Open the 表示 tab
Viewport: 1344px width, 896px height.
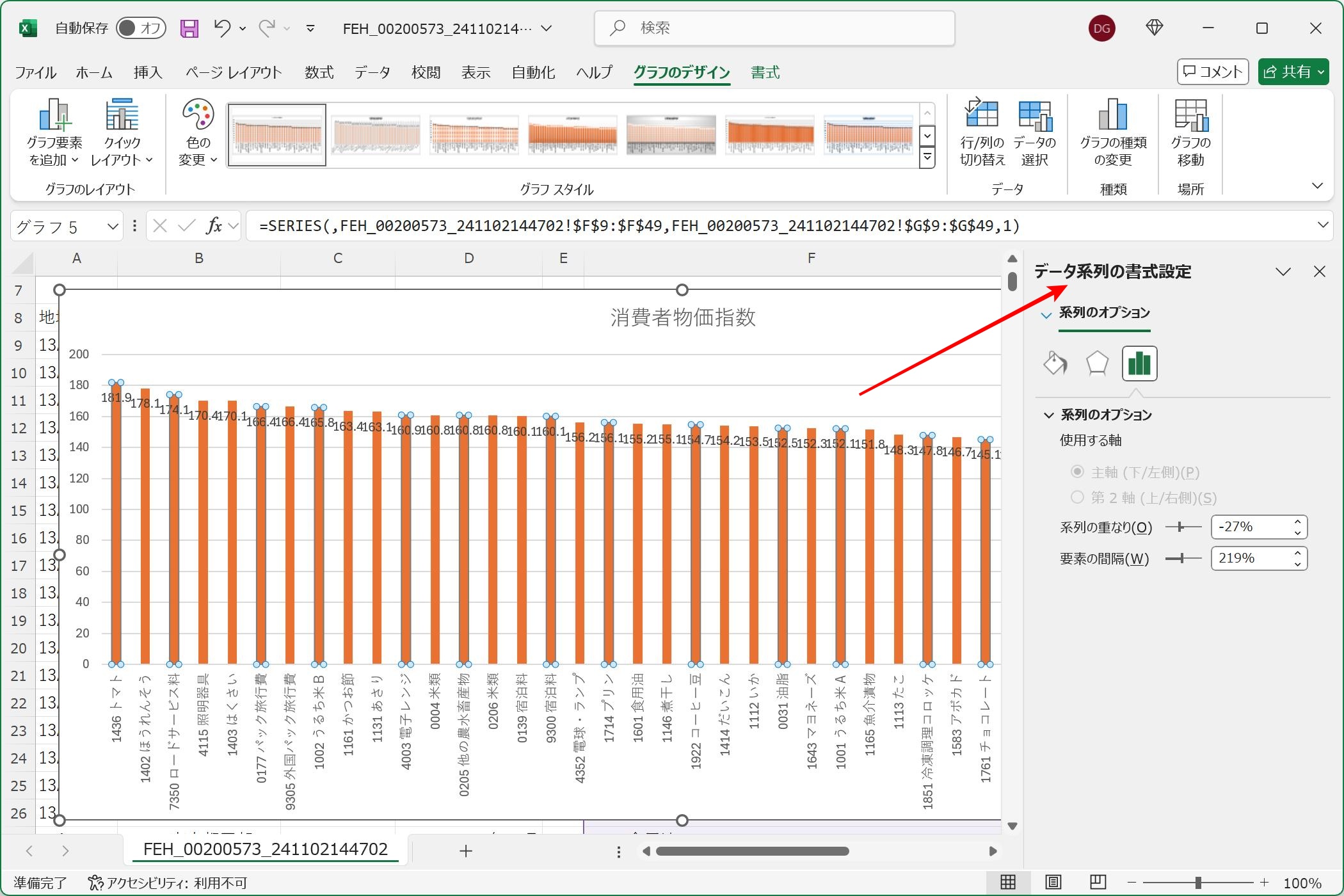coord(476,72)
